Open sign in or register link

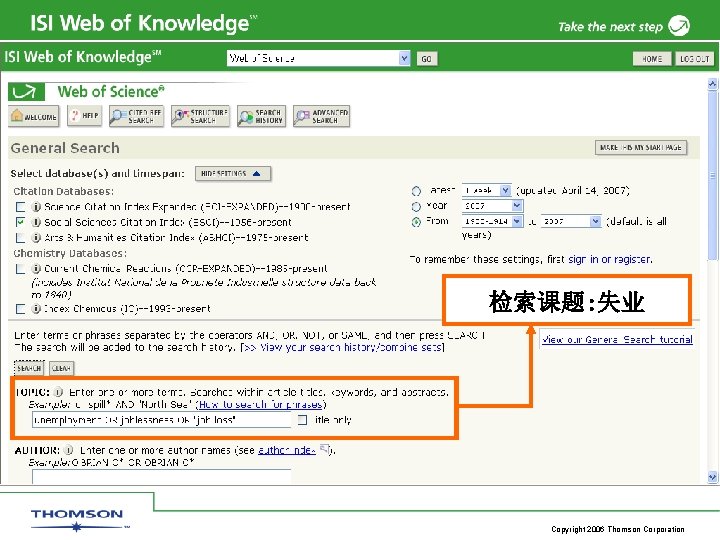(610, 259)
